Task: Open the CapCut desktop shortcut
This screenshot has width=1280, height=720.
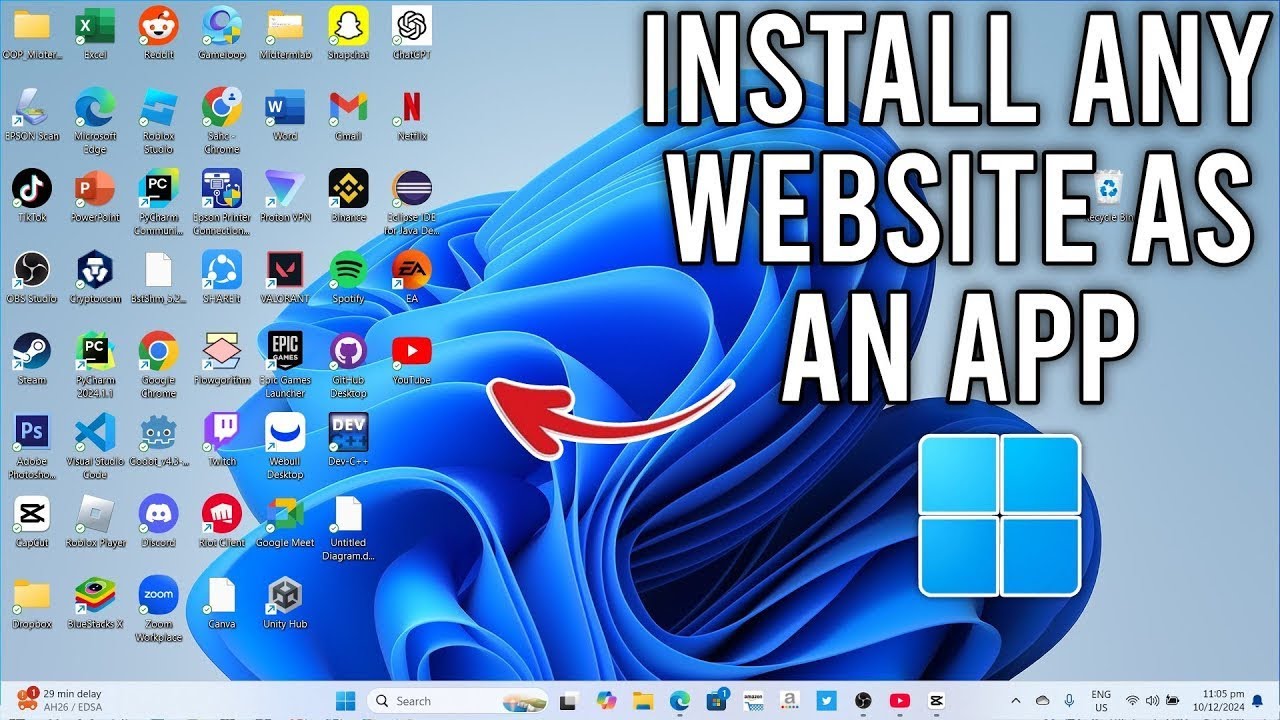Action: tap(32, 519)
